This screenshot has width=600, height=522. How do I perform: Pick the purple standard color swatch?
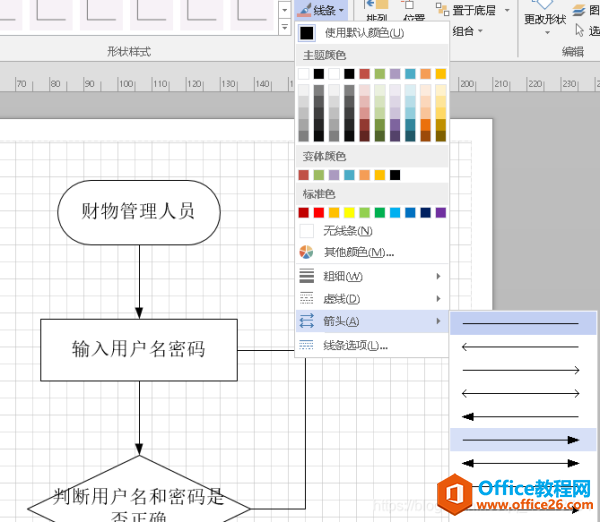tap(440, 212)
